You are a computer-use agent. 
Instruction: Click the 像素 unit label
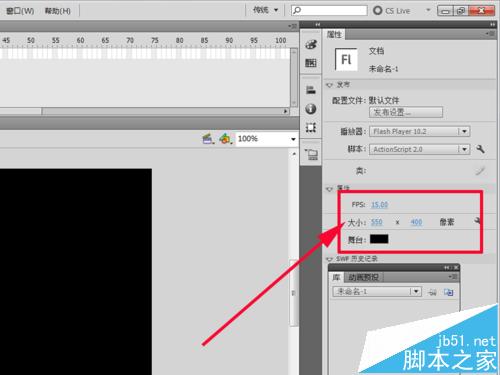(x=447, y=222)
